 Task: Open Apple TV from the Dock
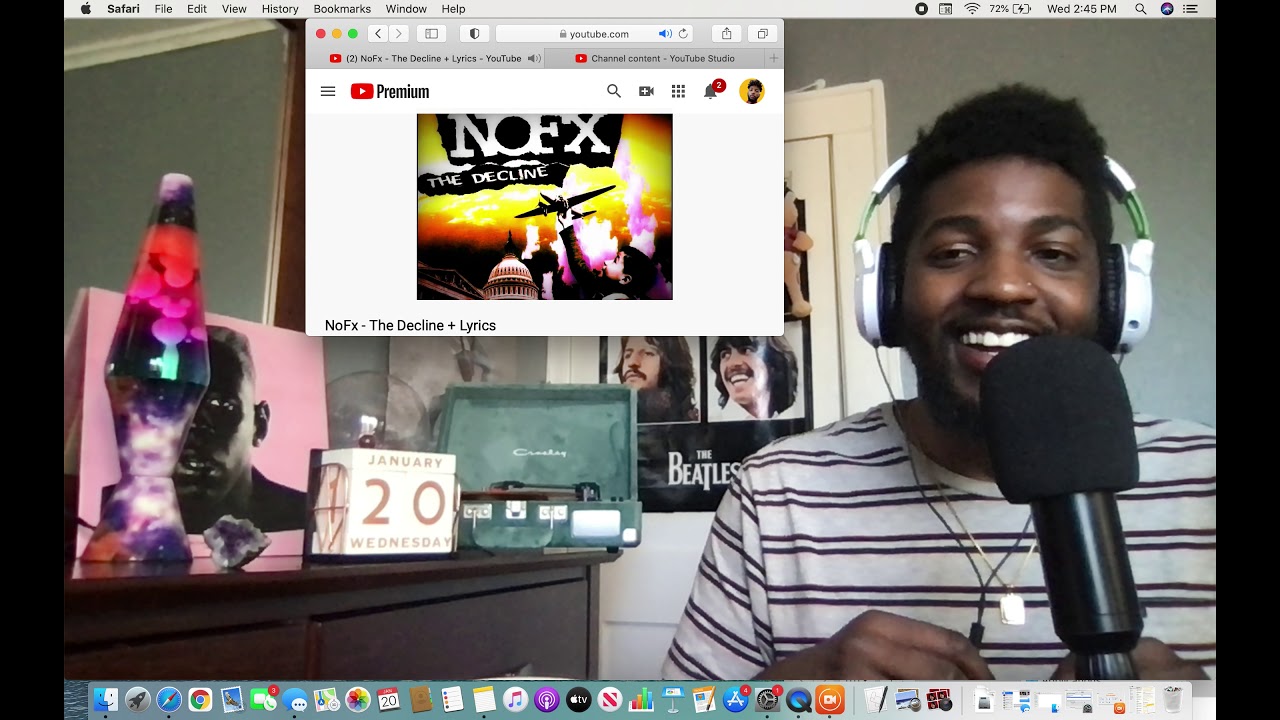point(578,700)
